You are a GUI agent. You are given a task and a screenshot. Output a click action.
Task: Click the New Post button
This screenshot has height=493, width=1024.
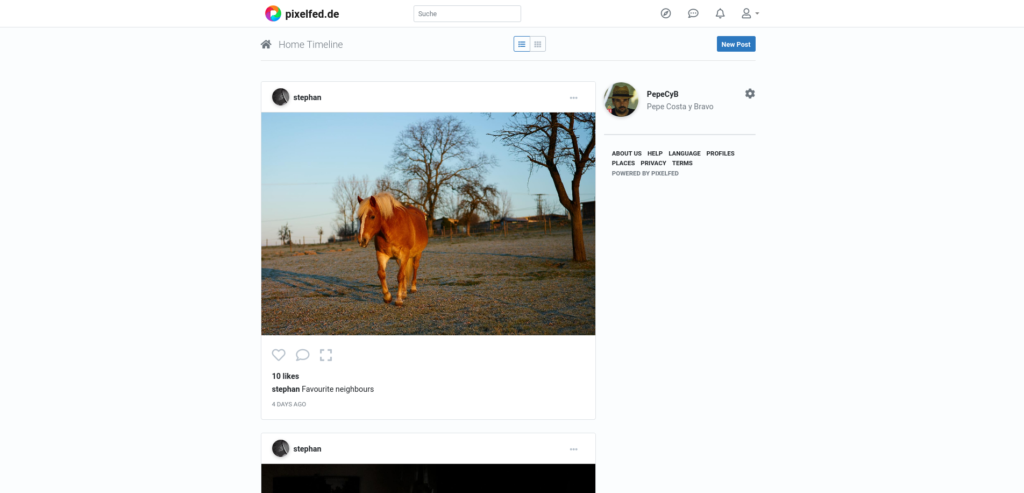(x=736, y=44)
